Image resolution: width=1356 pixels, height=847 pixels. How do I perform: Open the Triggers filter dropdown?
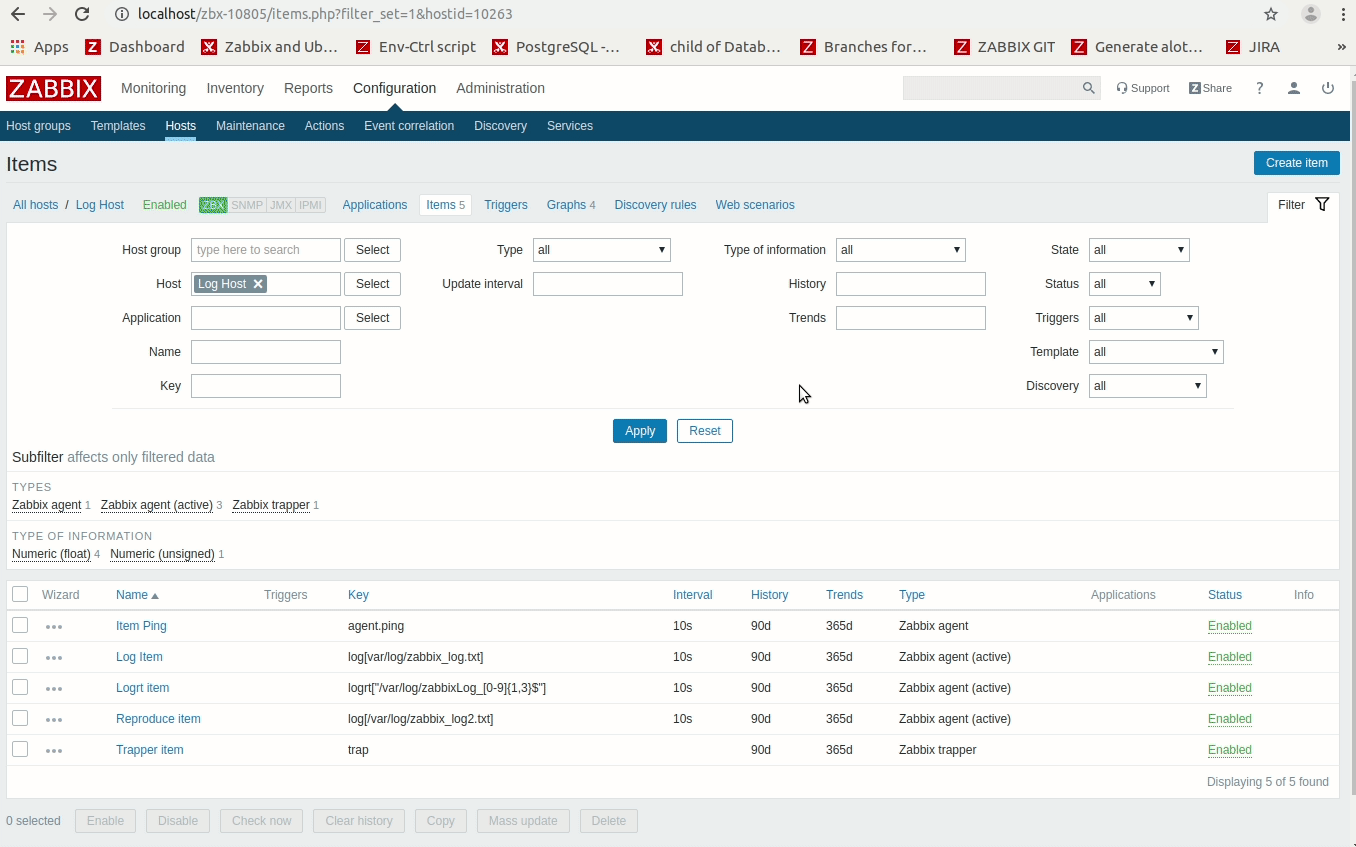pyautogui.click(x=1144, y=318)
